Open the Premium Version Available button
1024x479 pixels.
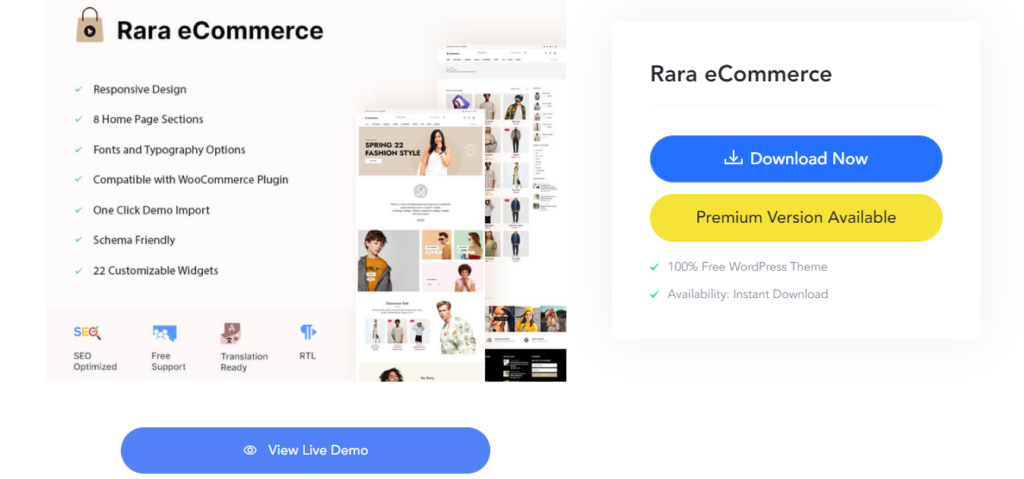[796, 218]
